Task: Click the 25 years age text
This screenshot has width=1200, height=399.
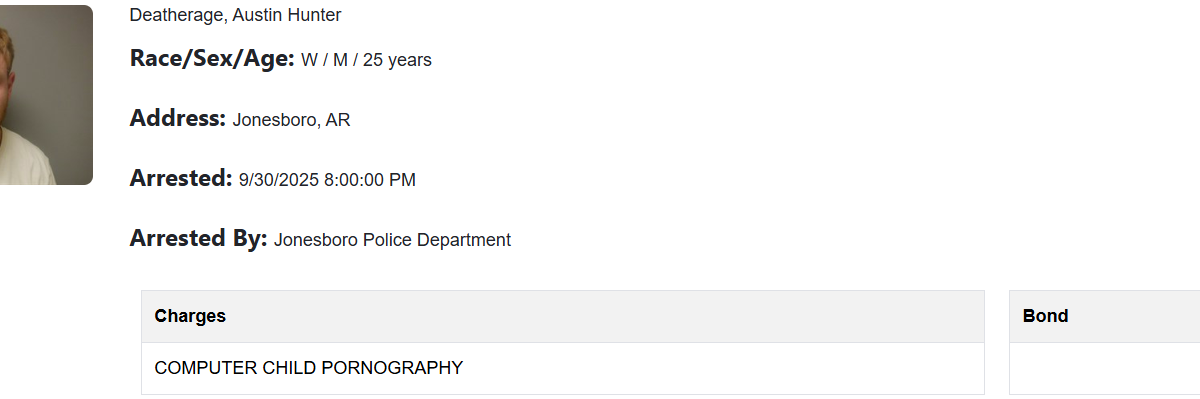Action: [x=397, y=60]
